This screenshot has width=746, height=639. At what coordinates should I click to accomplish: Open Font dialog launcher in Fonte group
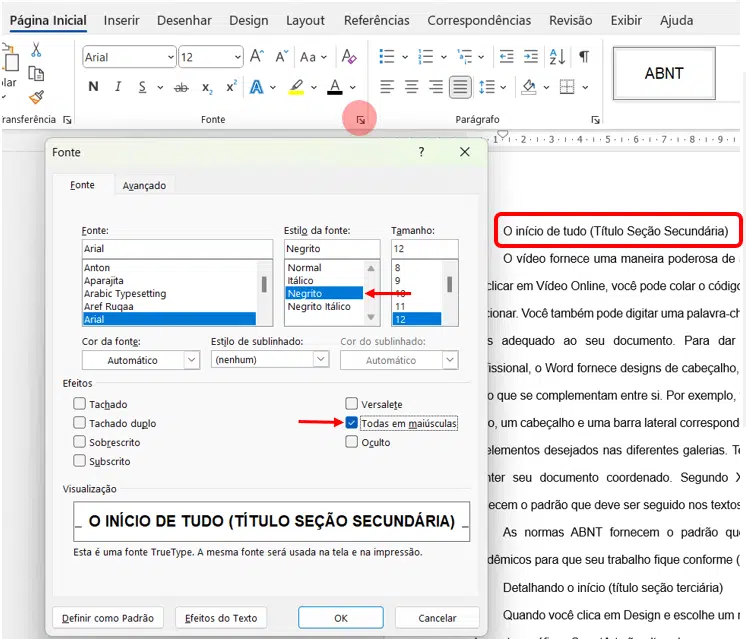359,120
